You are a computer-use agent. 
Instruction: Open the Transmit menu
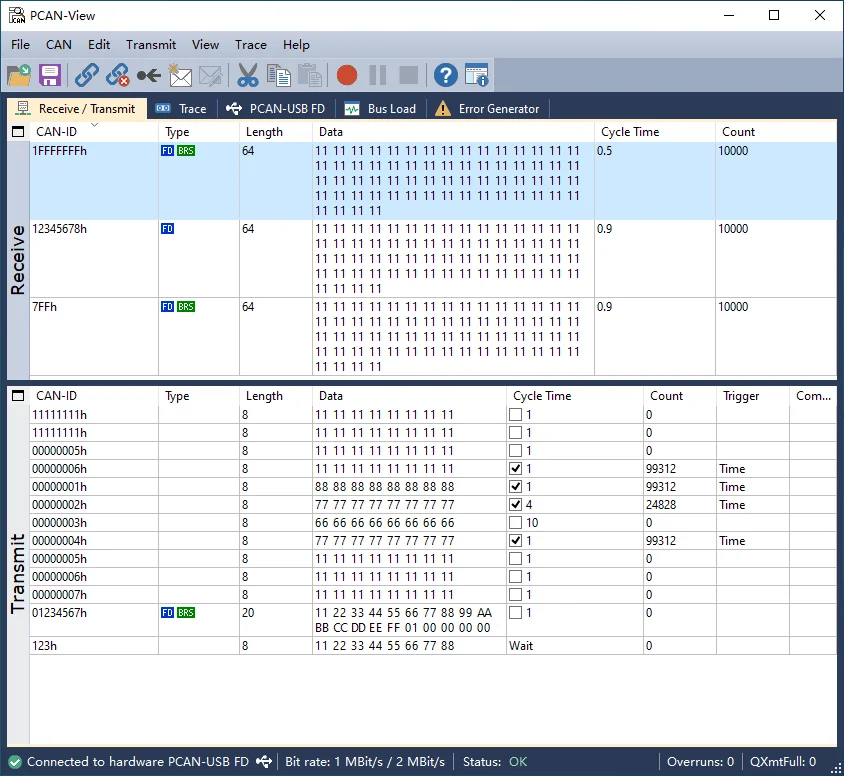(x=151, y=44)
